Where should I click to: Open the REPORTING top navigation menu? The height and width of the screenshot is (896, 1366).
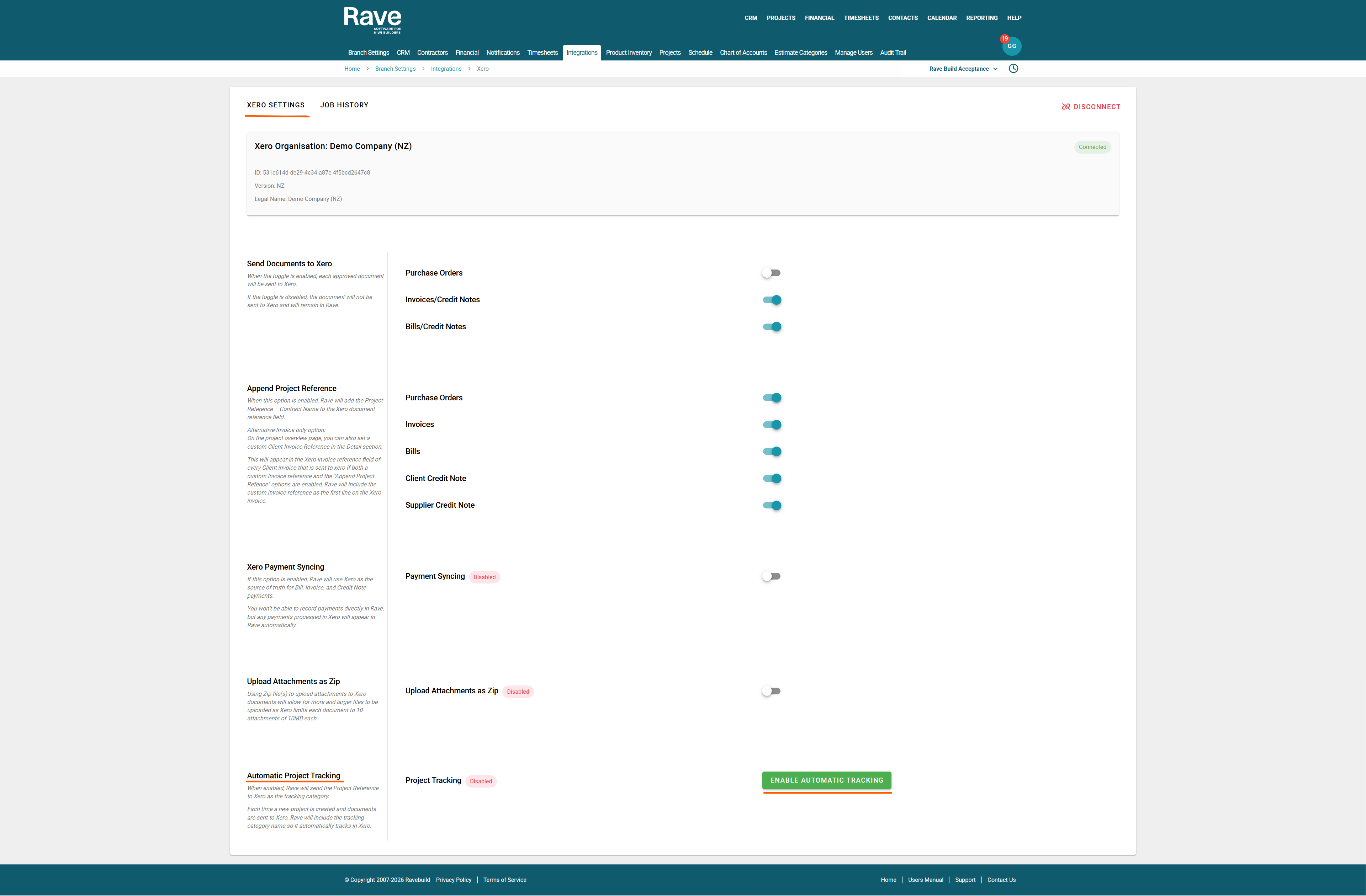click(x=981, y=18)
